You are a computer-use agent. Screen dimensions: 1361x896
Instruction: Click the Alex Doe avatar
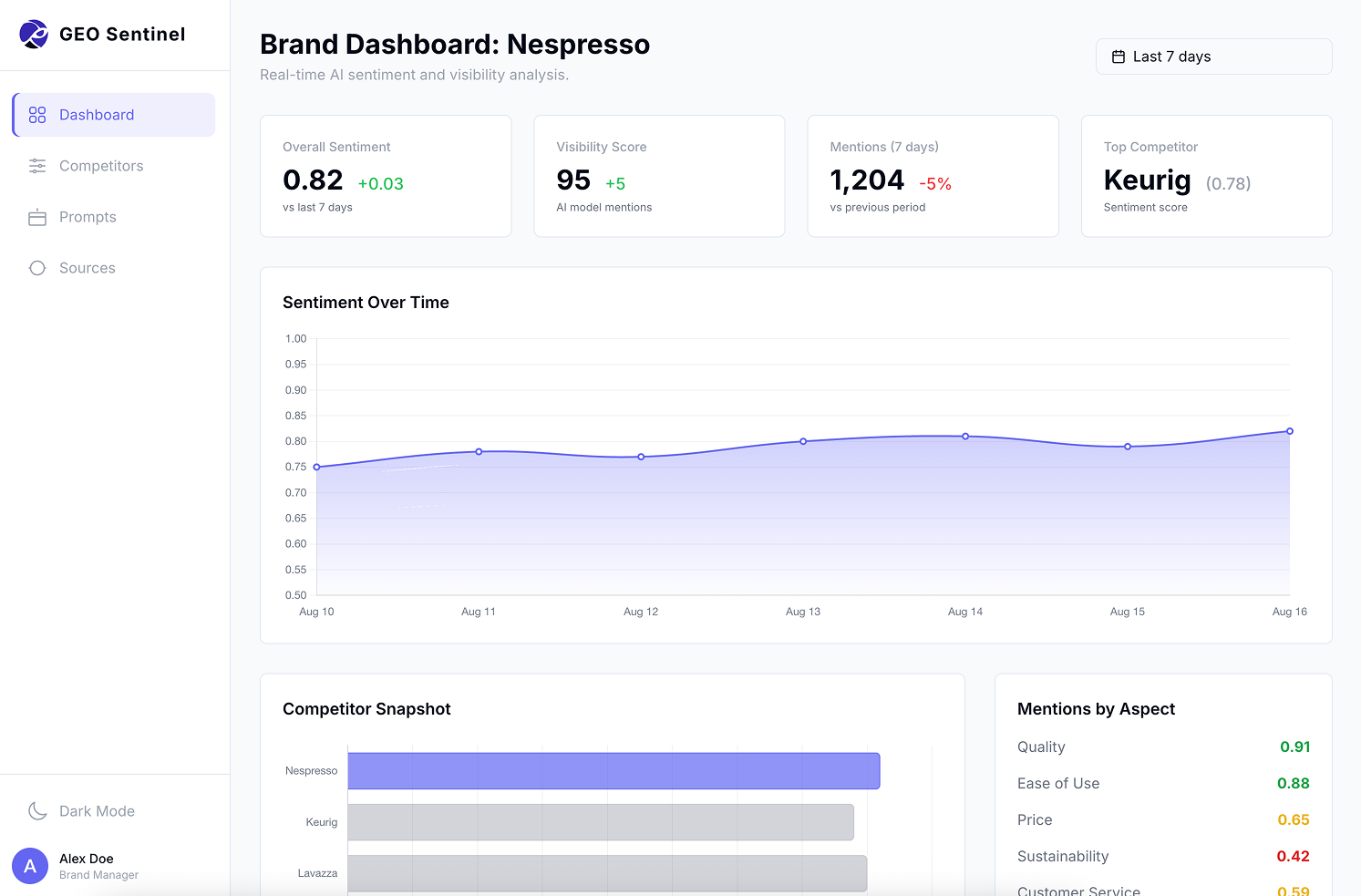tap(30, 866)
